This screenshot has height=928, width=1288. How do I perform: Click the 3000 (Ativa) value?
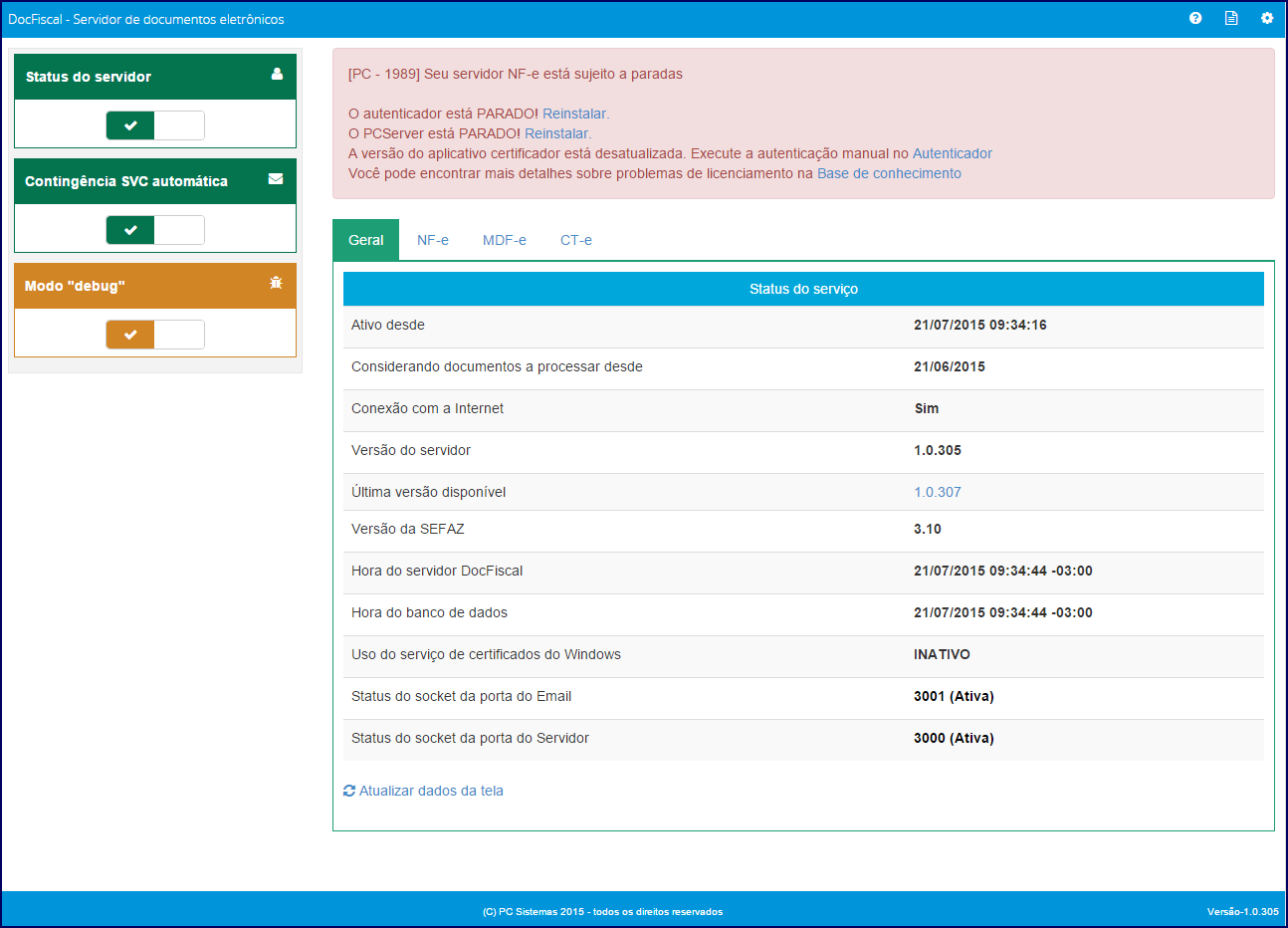pos(954,738)
